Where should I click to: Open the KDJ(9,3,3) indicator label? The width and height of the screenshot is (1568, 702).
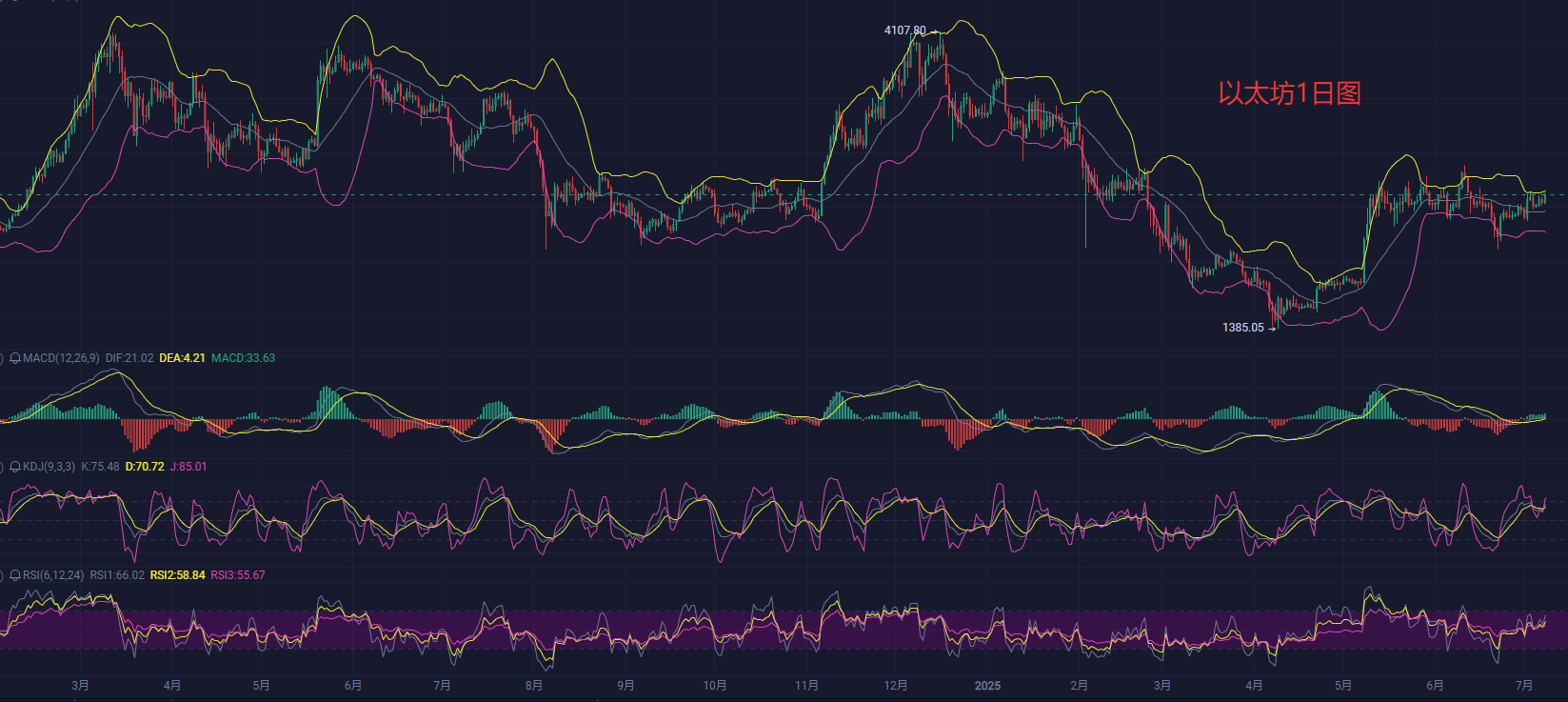pos(49,467)
